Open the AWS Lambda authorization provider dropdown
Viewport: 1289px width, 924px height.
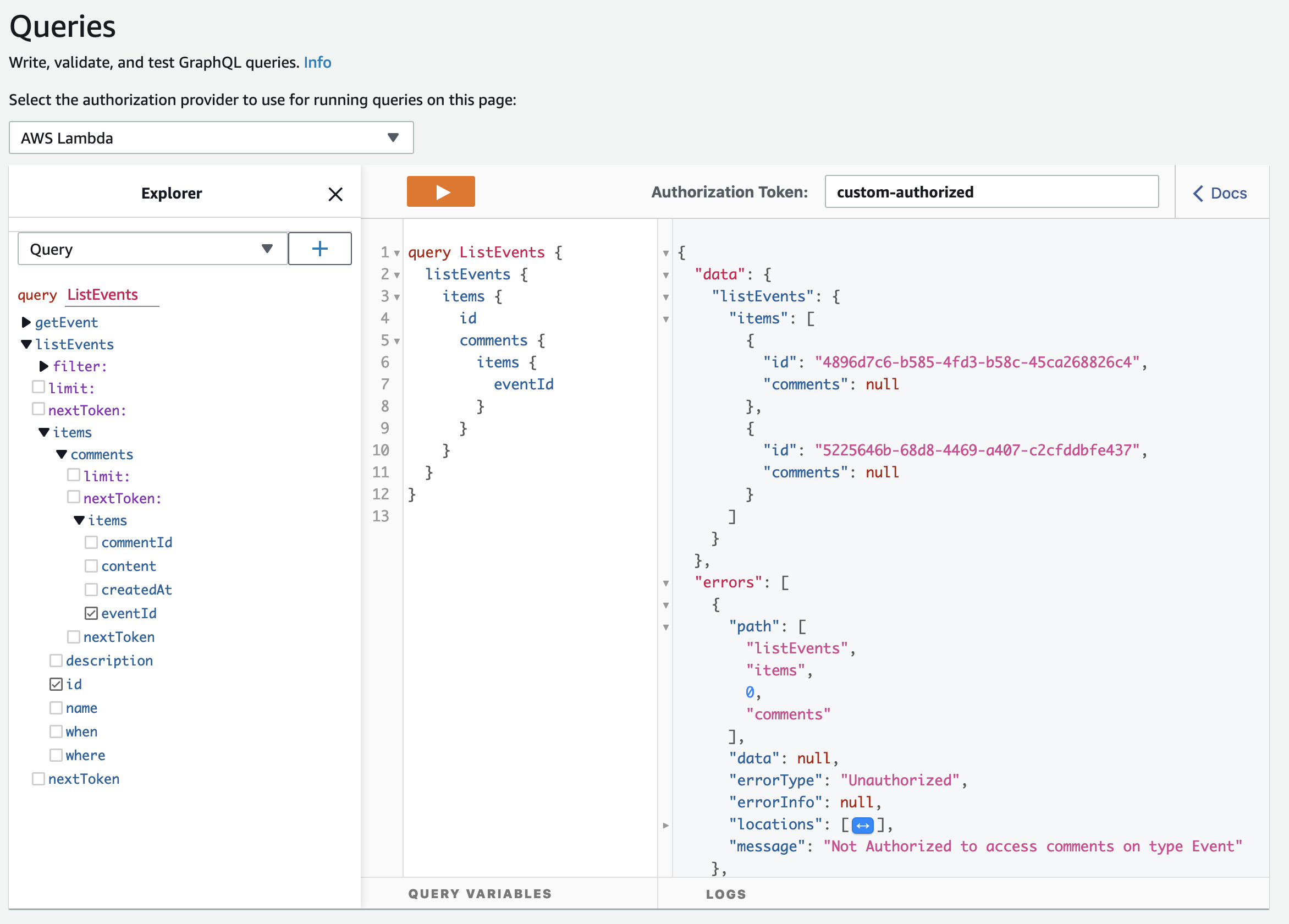(211, 137)
